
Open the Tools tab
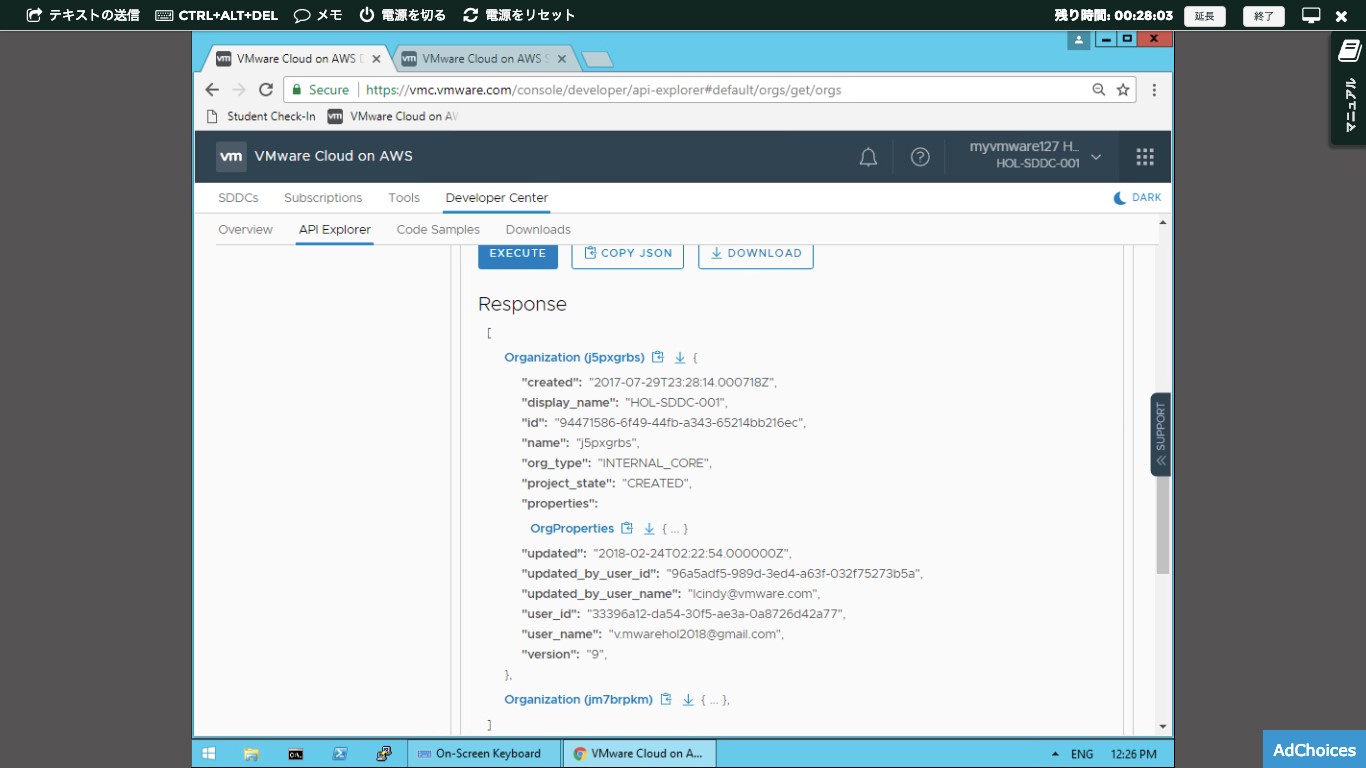(404, 198)
